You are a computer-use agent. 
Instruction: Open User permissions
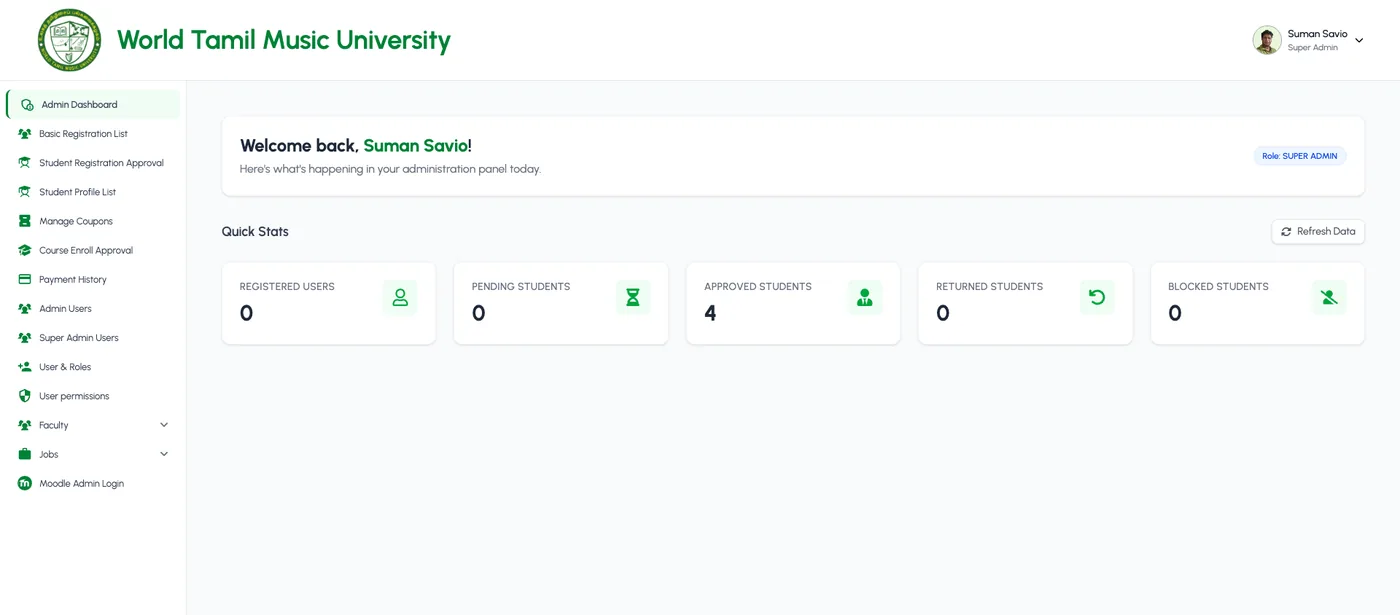click(93, 396)
